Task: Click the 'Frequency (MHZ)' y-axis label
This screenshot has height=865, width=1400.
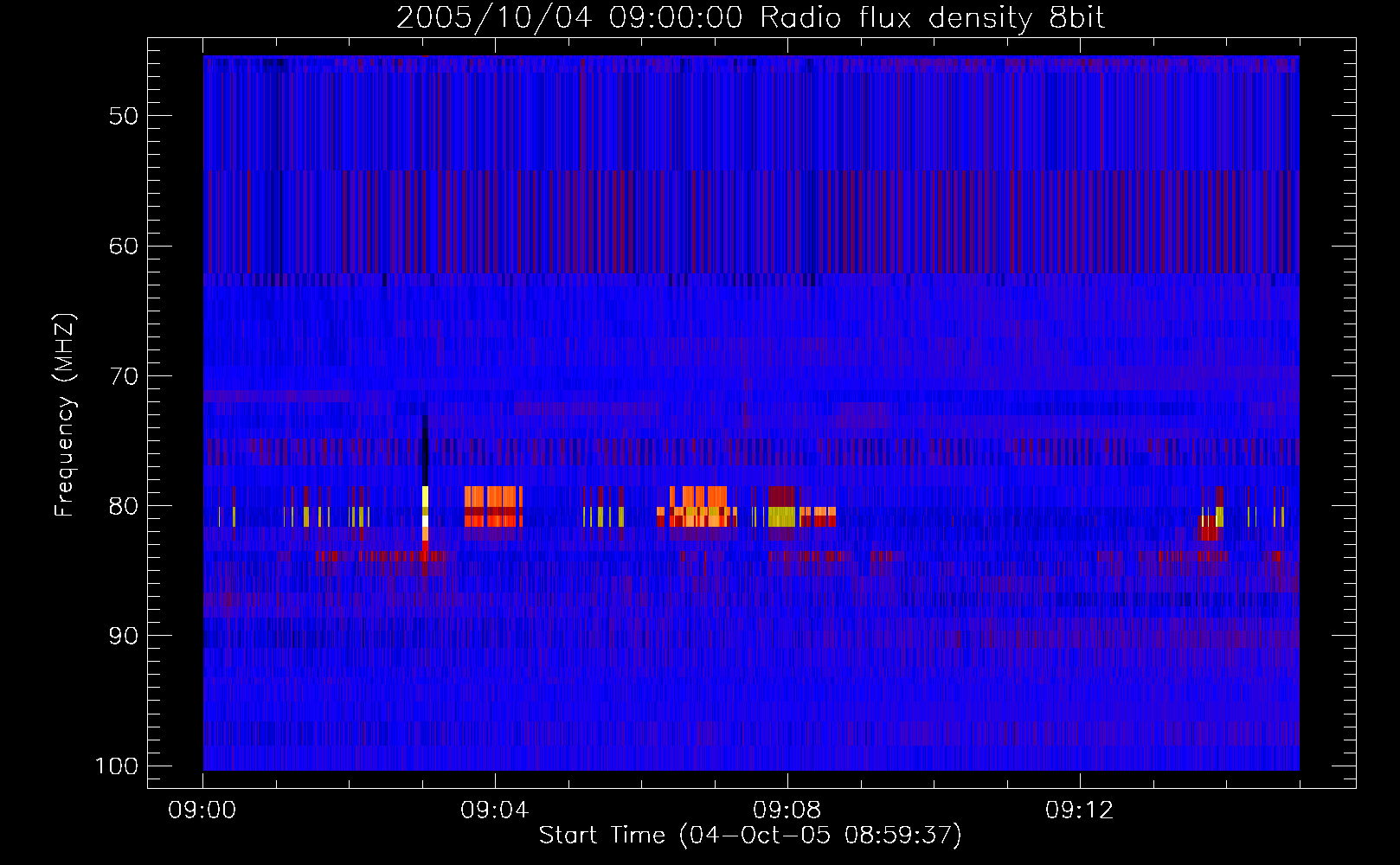Action: [x=64, y=415]
